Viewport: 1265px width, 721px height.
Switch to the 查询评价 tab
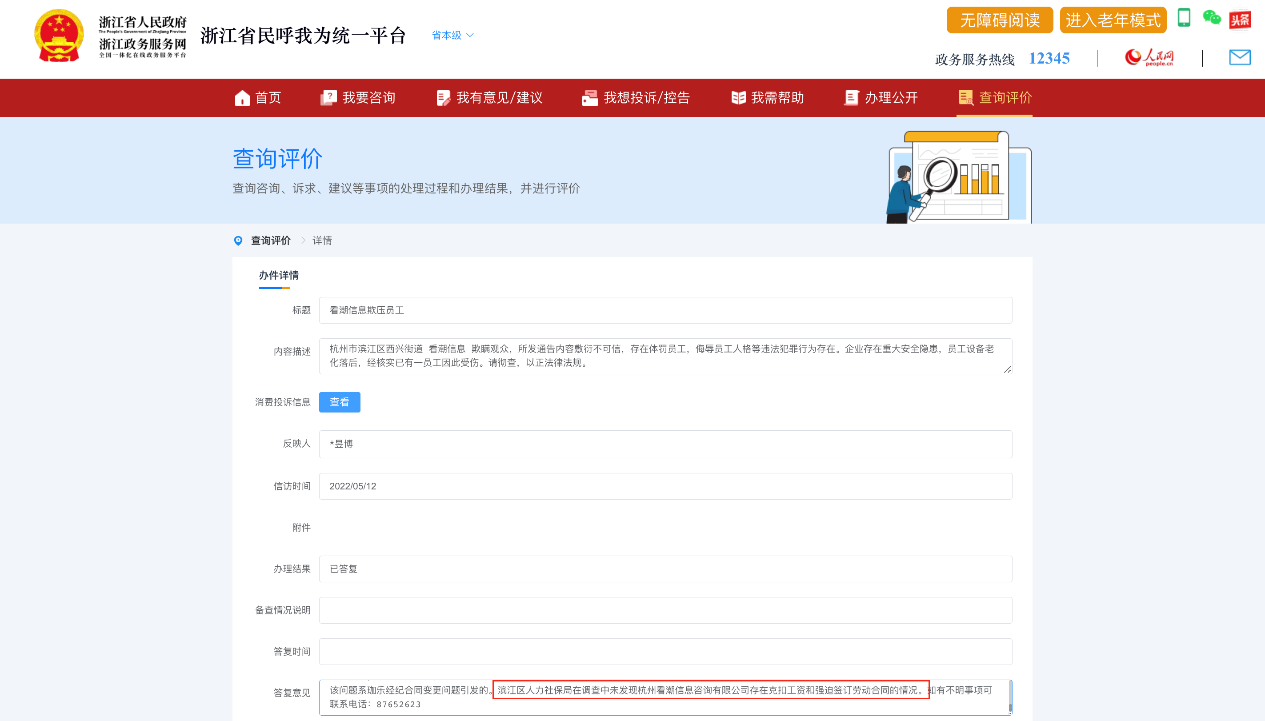pyautogui.click(x=994, y=97)
